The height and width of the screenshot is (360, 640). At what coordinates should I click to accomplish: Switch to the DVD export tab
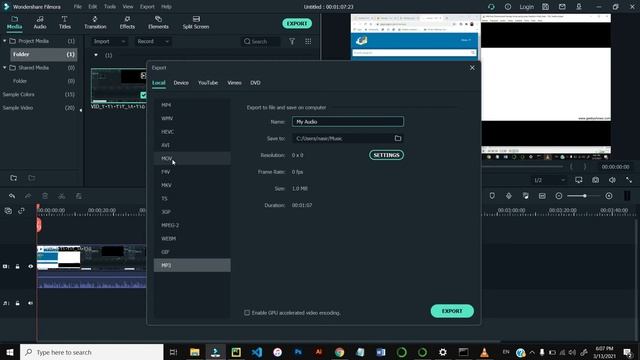coord(256,82)
